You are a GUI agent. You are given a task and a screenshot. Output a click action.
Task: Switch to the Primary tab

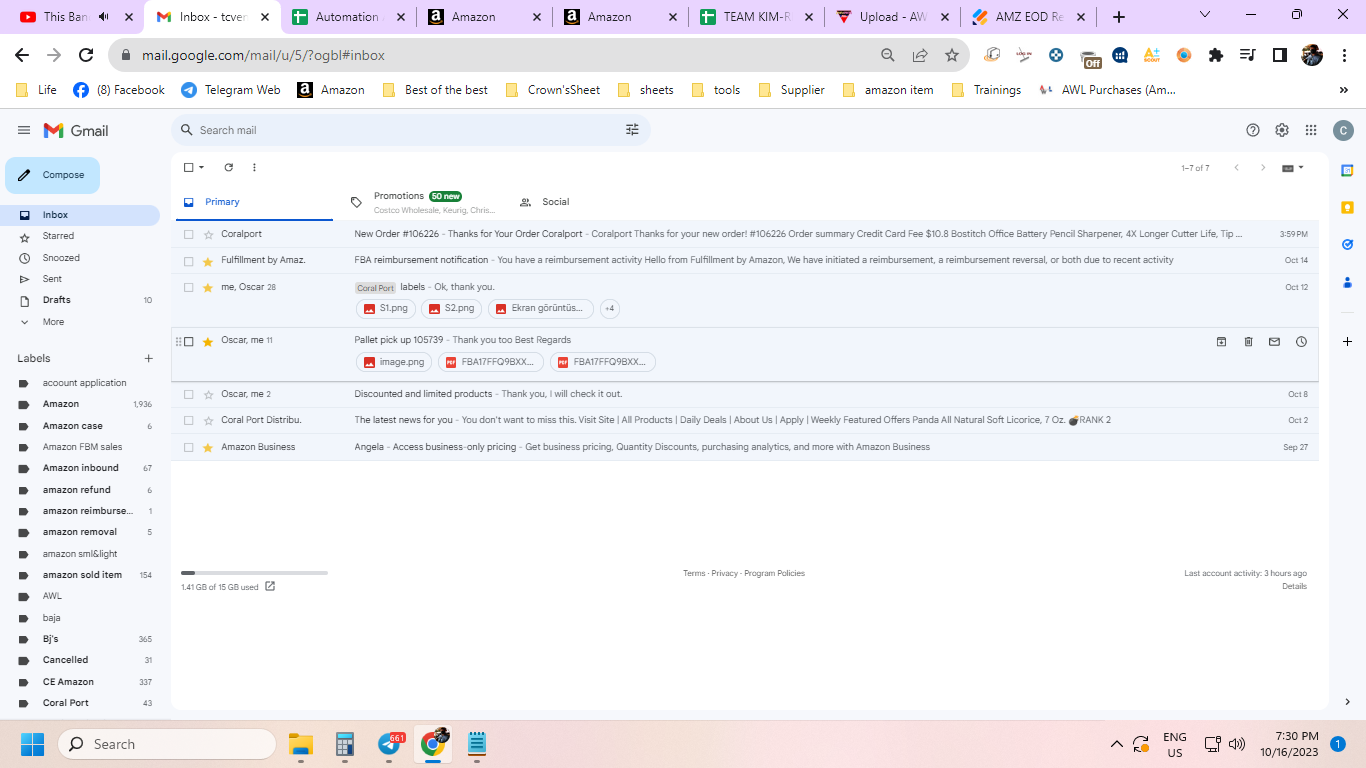point(253,202)
